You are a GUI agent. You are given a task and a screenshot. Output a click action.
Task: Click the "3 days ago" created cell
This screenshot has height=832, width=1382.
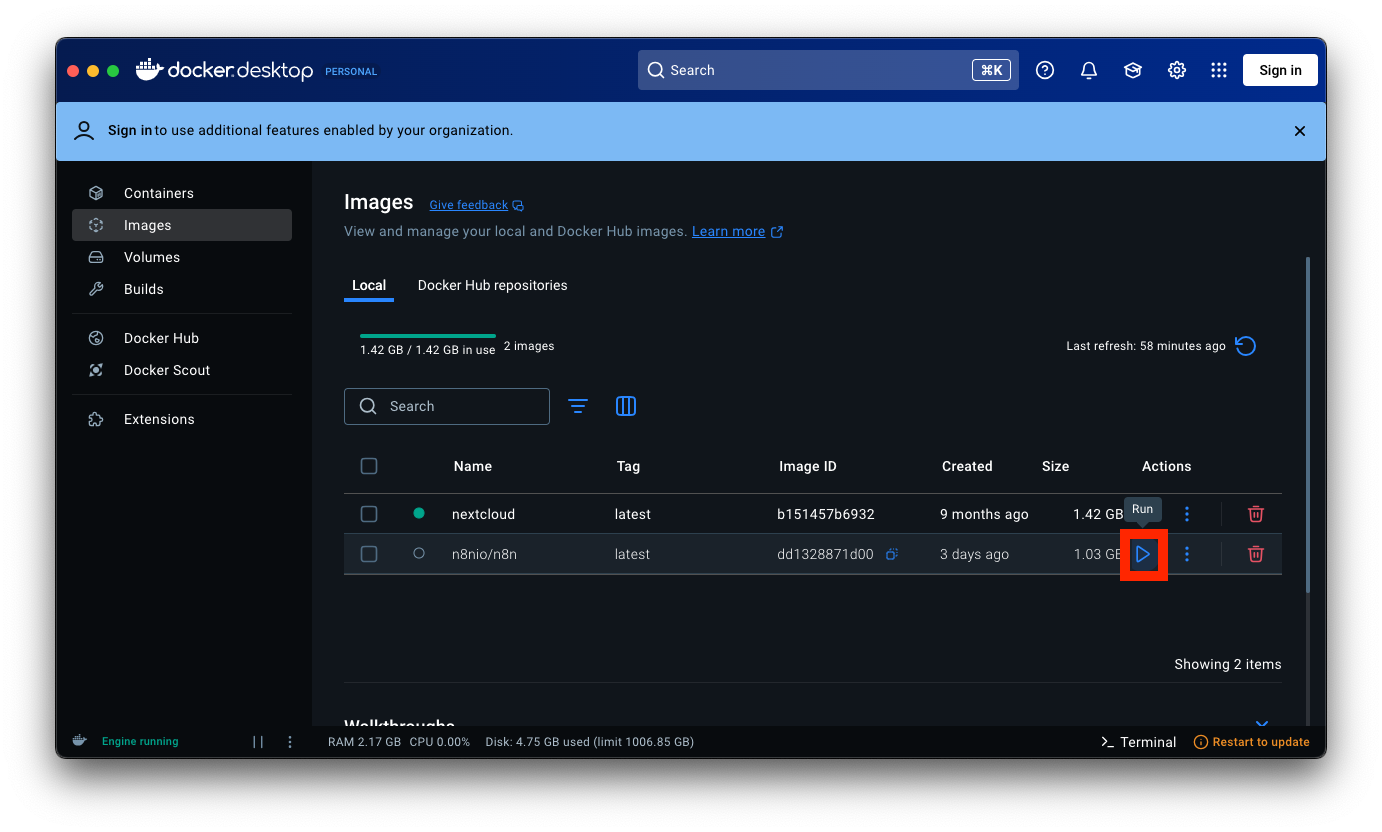point(974,554)
